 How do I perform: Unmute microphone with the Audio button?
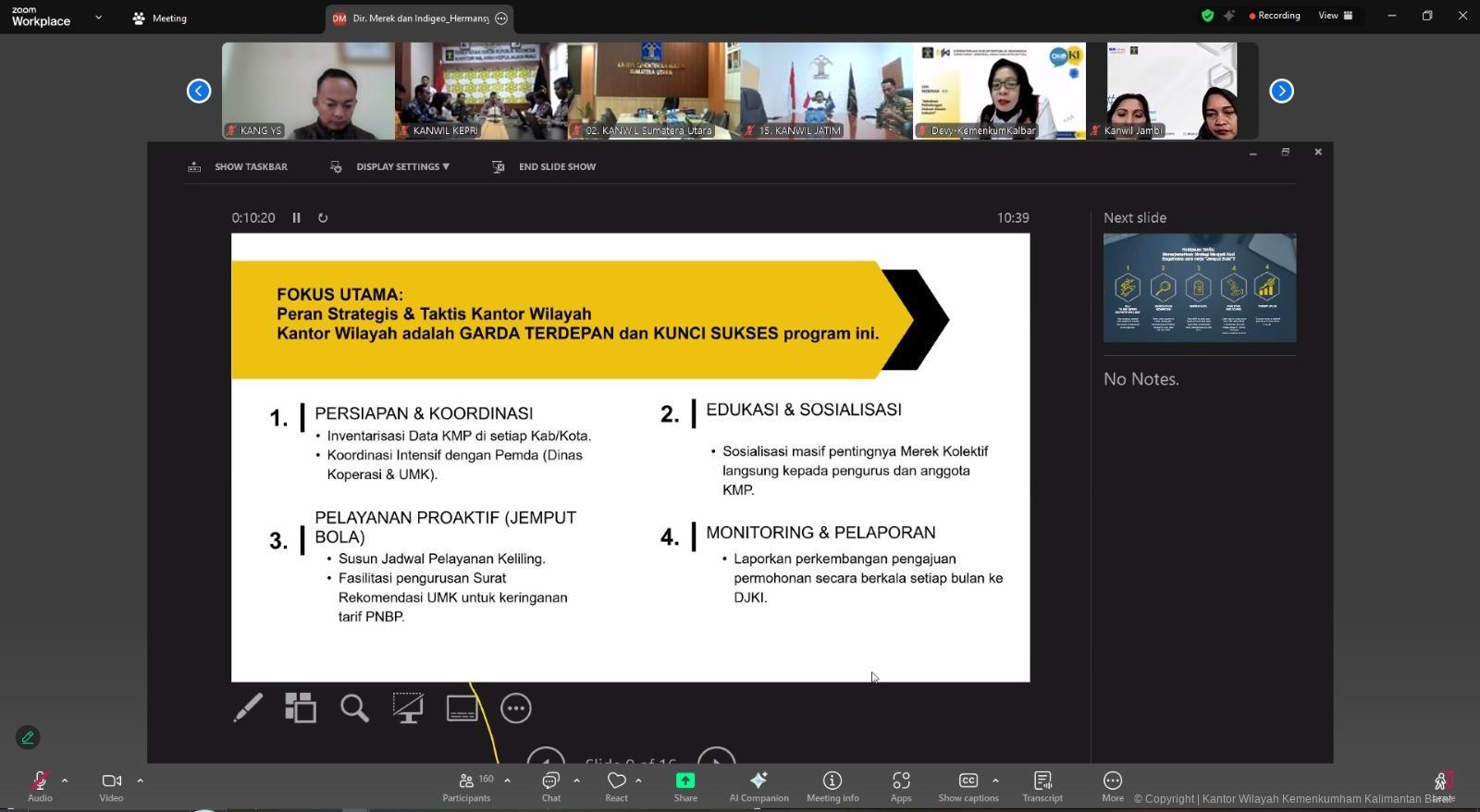[40, 786]
